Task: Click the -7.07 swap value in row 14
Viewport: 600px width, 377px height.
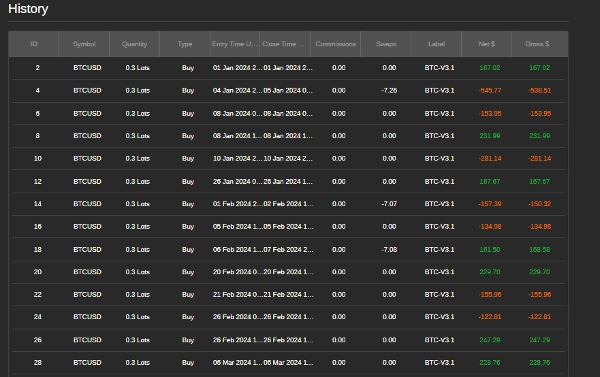Action: point(389,204)
